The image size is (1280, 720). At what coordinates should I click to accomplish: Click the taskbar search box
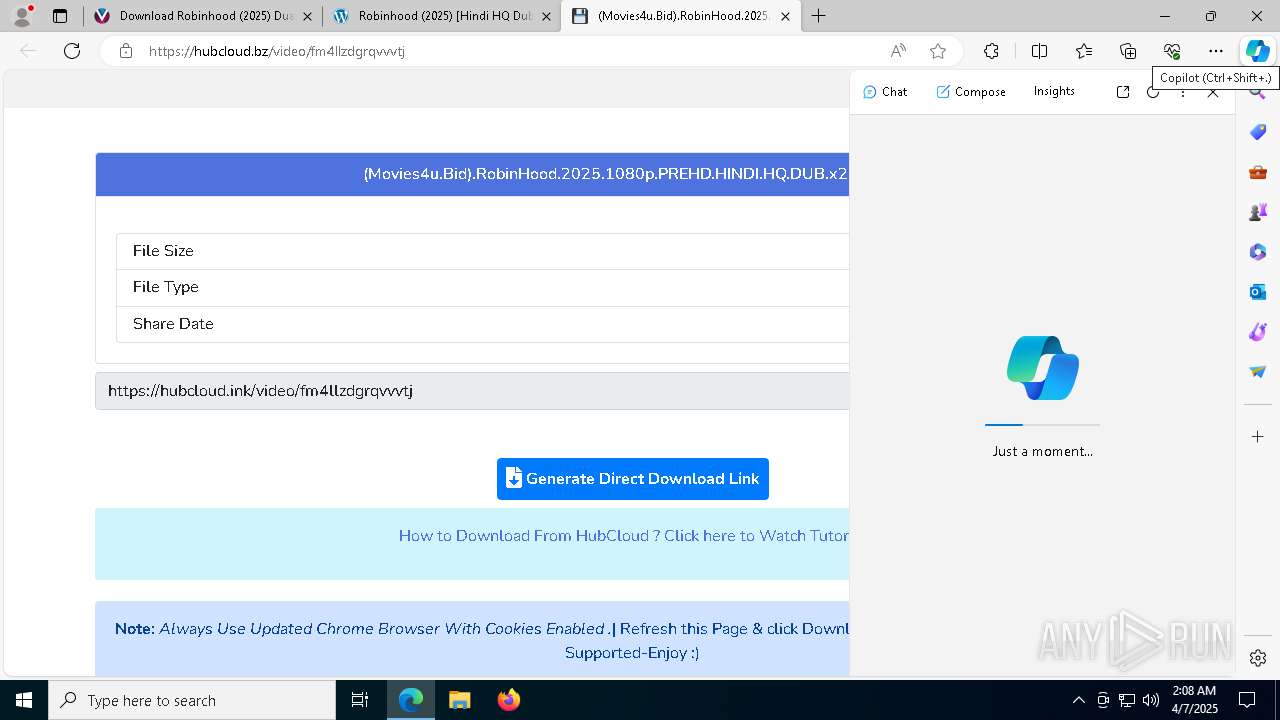[192, 700]
